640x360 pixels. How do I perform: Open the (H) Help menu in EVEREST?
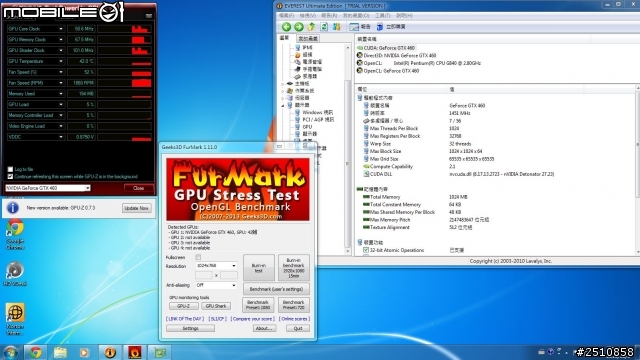pos(404,16)
